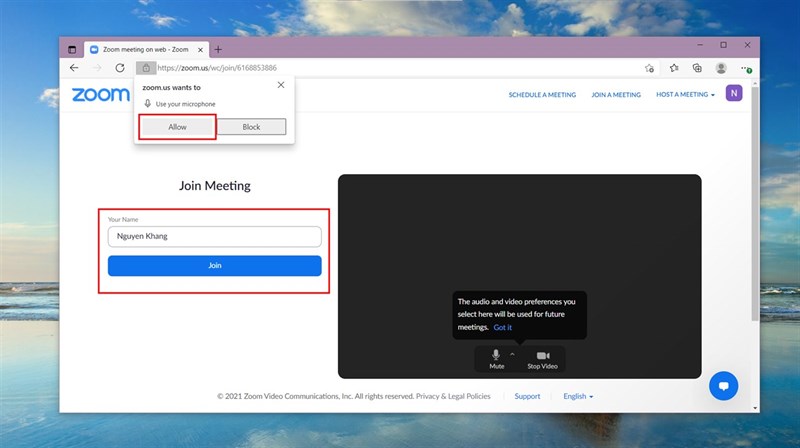Close the Zoom meeting on web tab
Screen dimensions: 800x448
(x=201, y=49)
